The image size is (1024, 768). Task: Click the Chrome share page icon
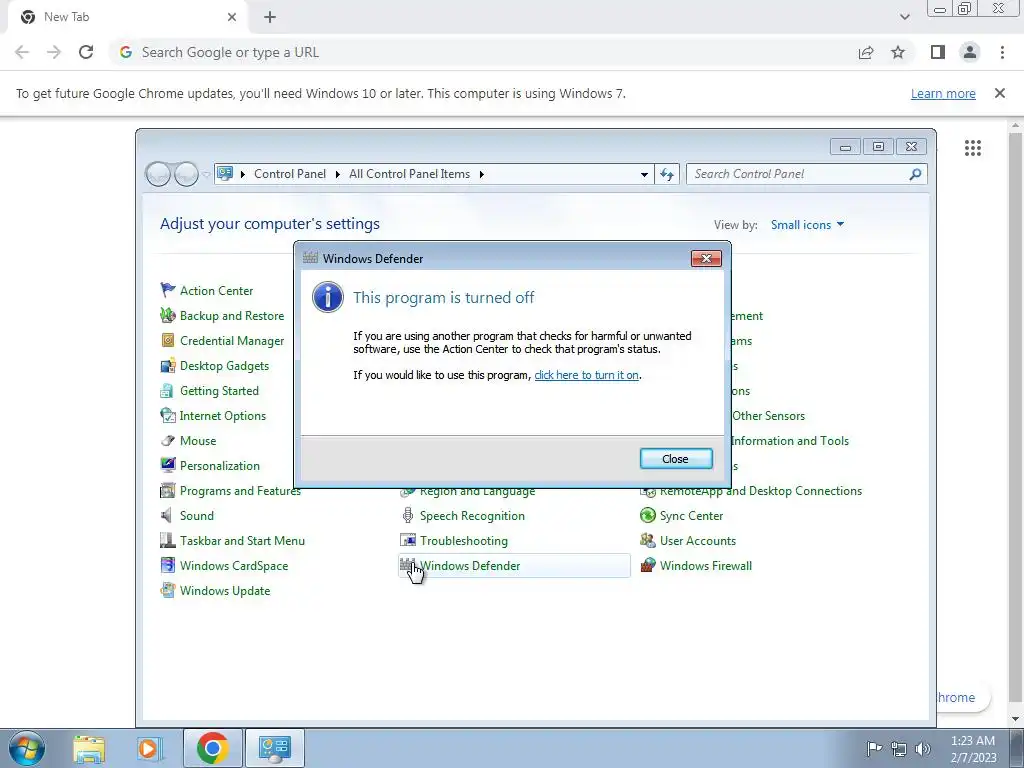(866, 52)
